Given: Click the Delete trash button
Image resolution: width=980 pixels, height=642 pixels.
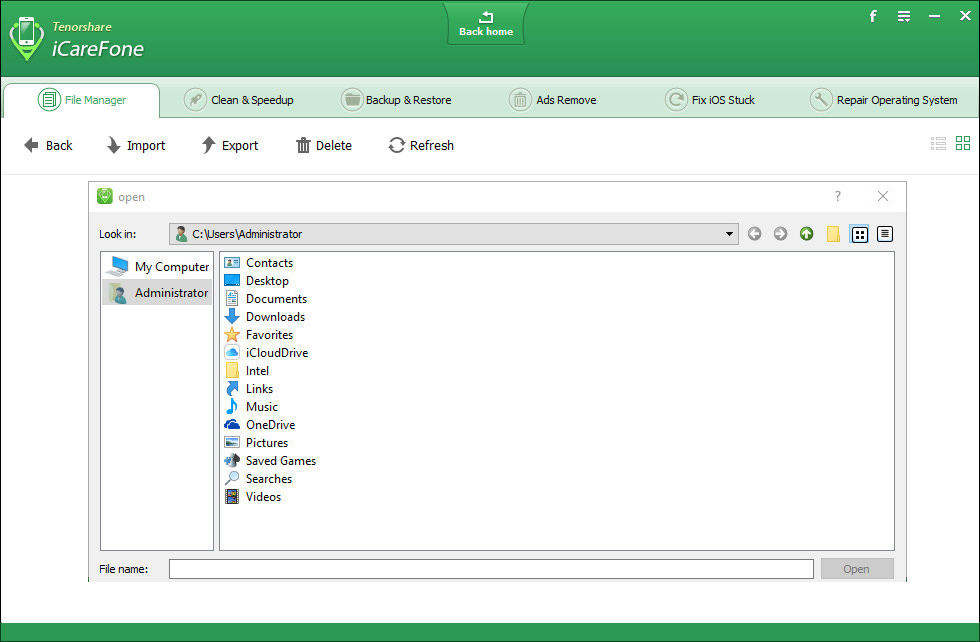Looking at the screenshot, I should [x=324, y=146].
